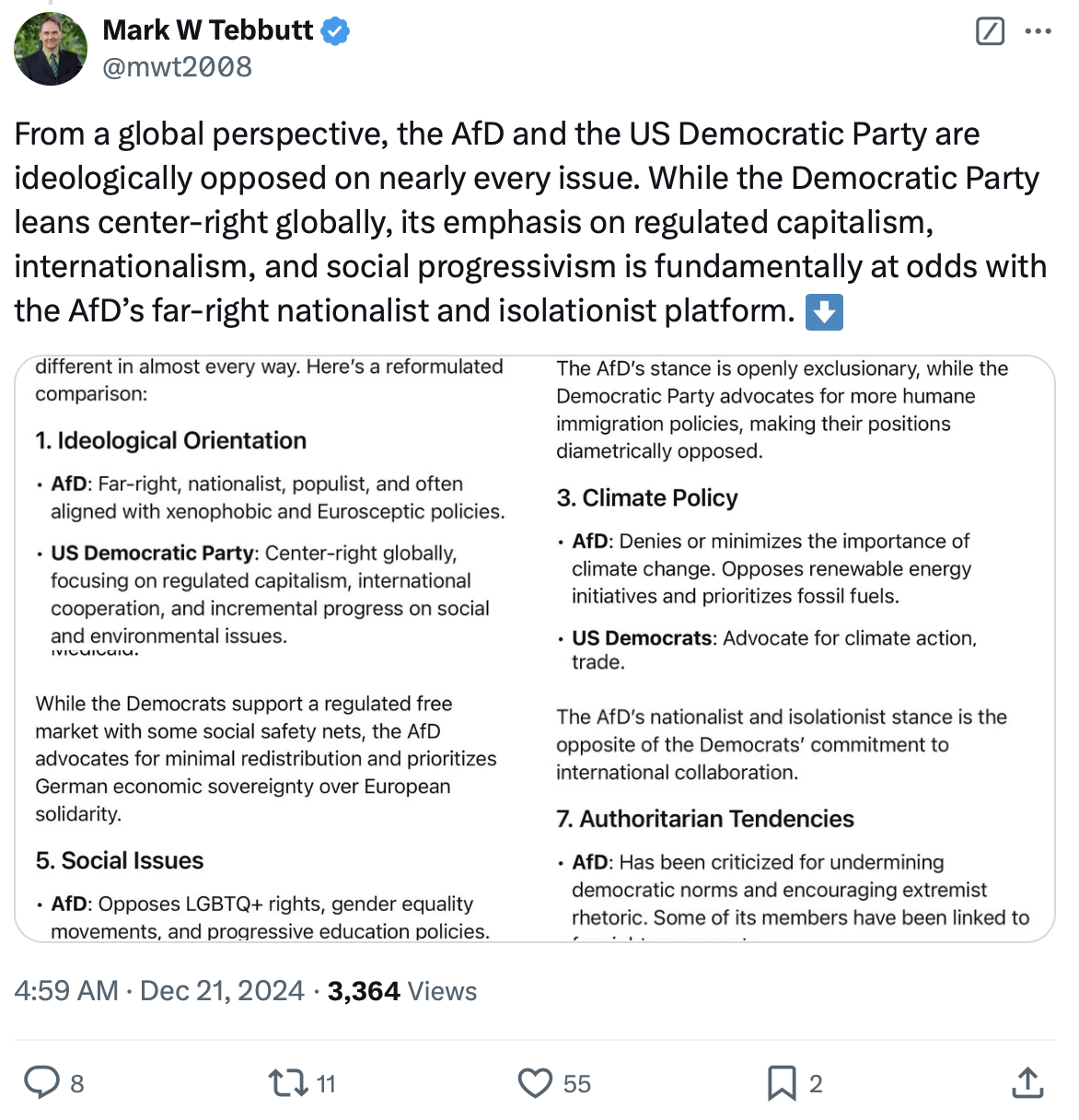Like the tweet with the heart icon
The height and width of the screenshot is (1120, 1079).
pos(535,1082)
